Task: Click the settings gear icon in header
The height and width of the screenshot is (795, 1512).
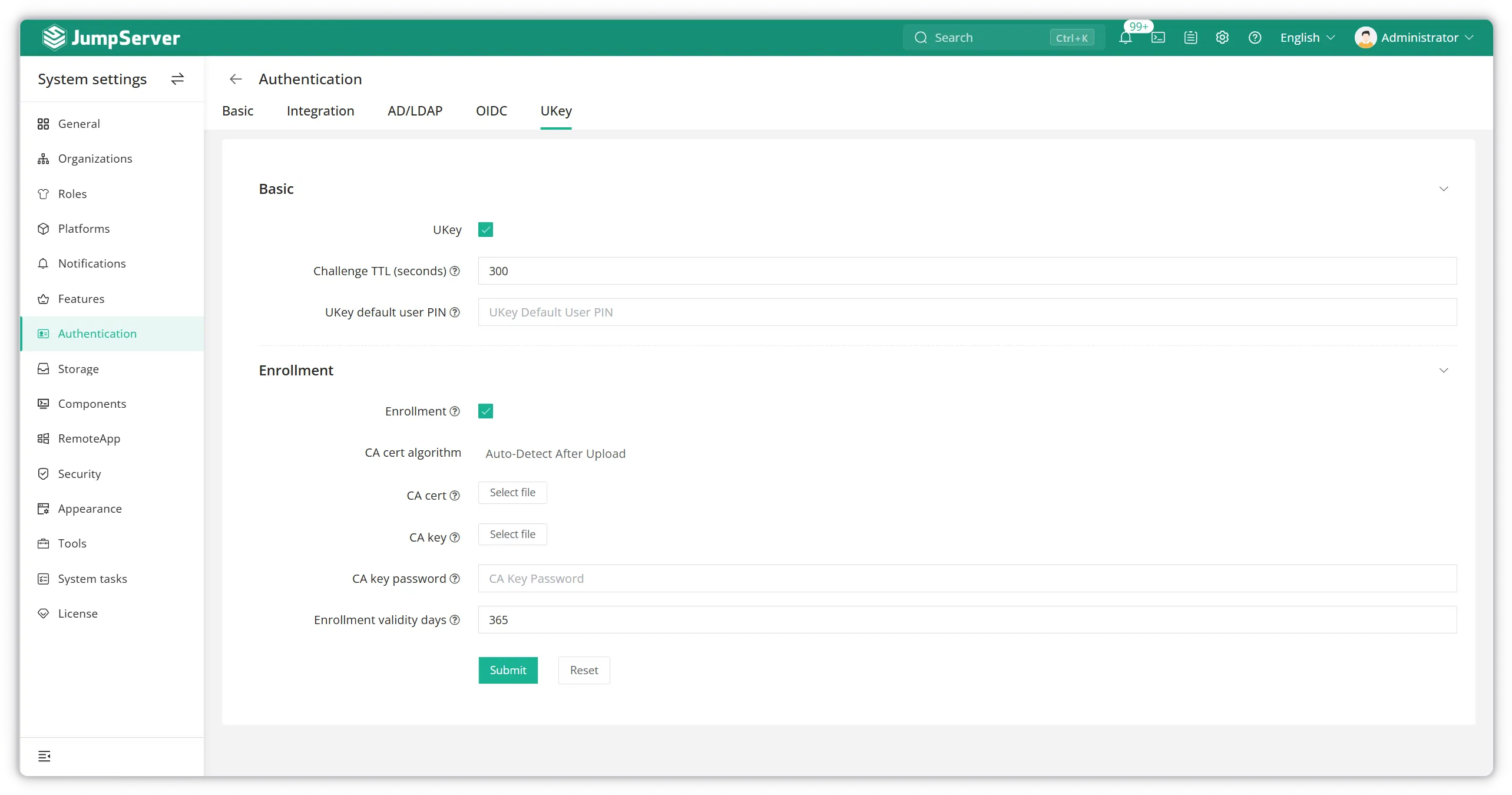Action: point(1222,38)
